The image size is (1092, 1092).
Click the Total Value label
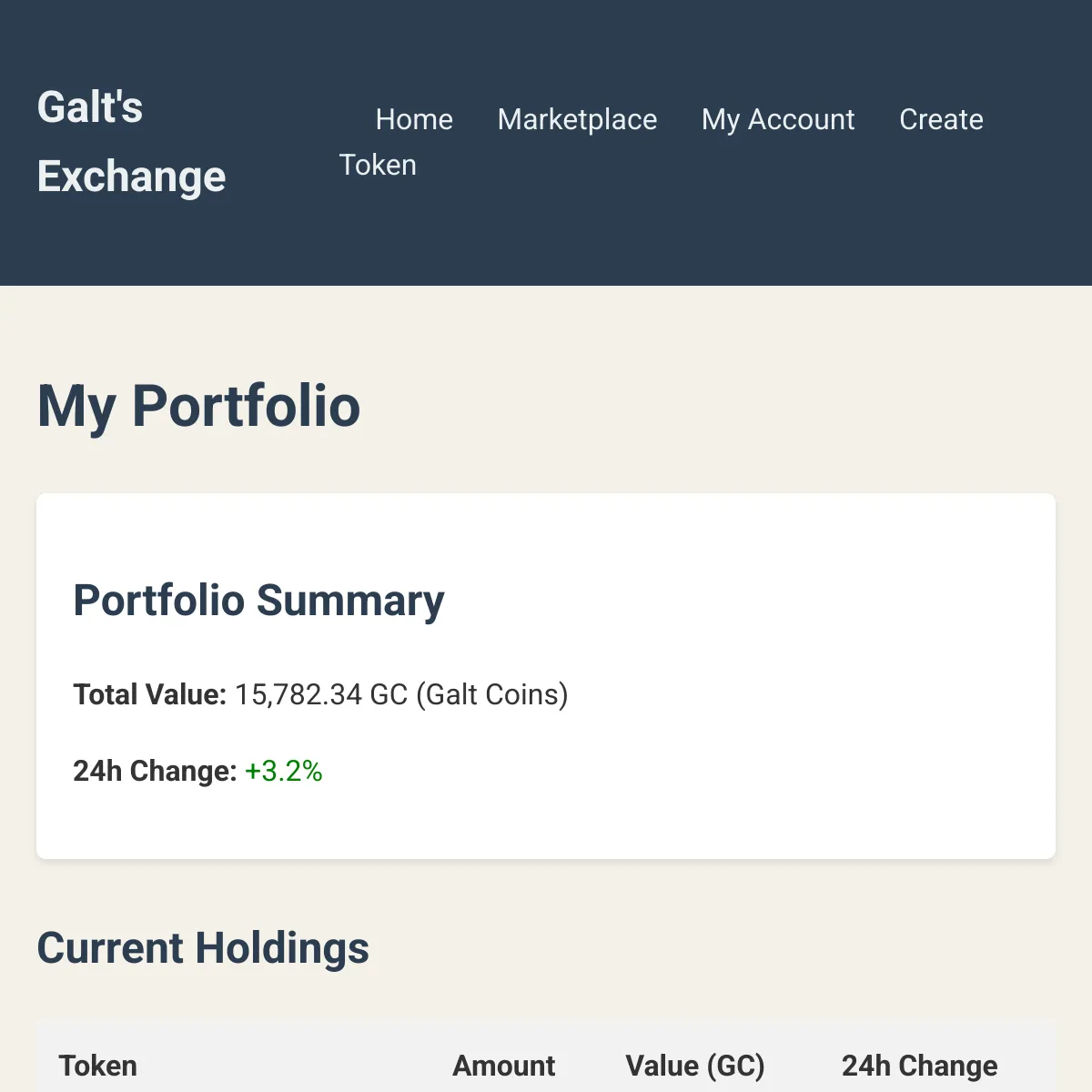148,694
